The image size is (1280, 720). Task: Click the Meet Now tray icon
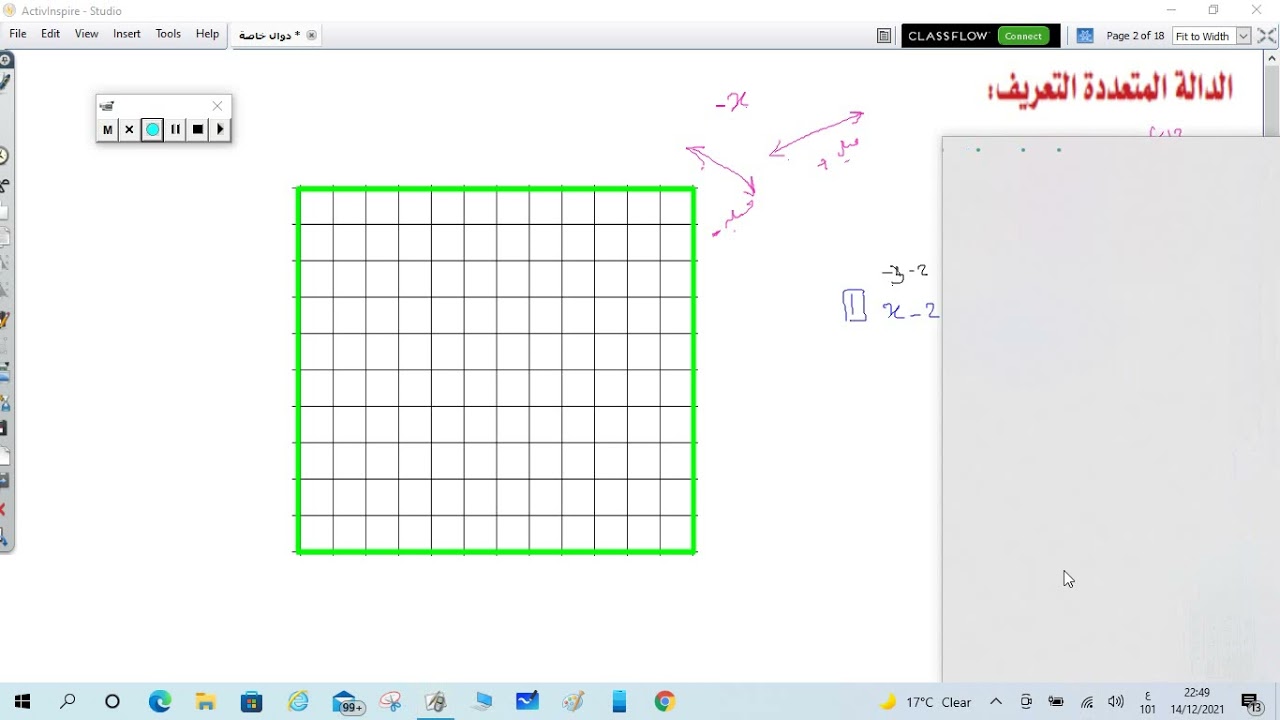pyautogui.click(x=1026, y=702)
